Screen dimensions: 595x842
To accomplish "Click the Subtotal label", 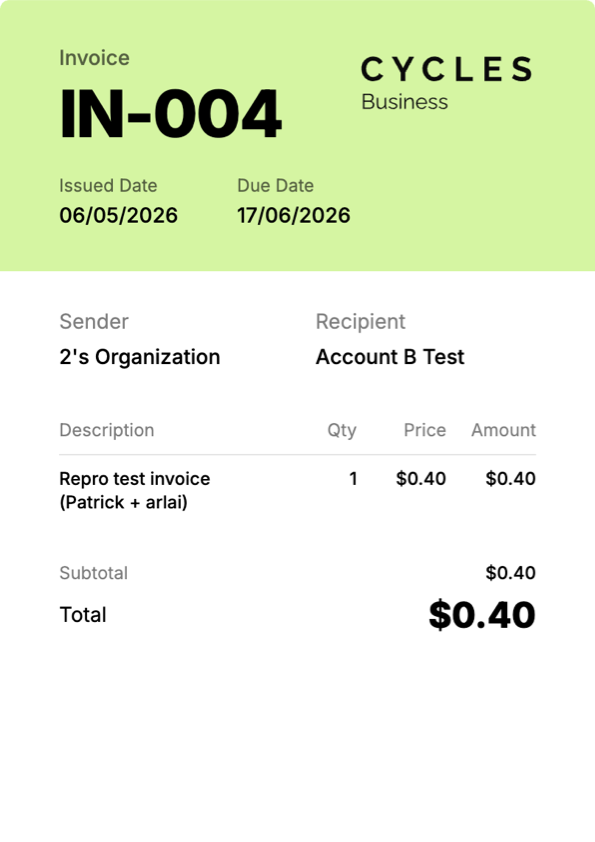I will click(93, 573).
